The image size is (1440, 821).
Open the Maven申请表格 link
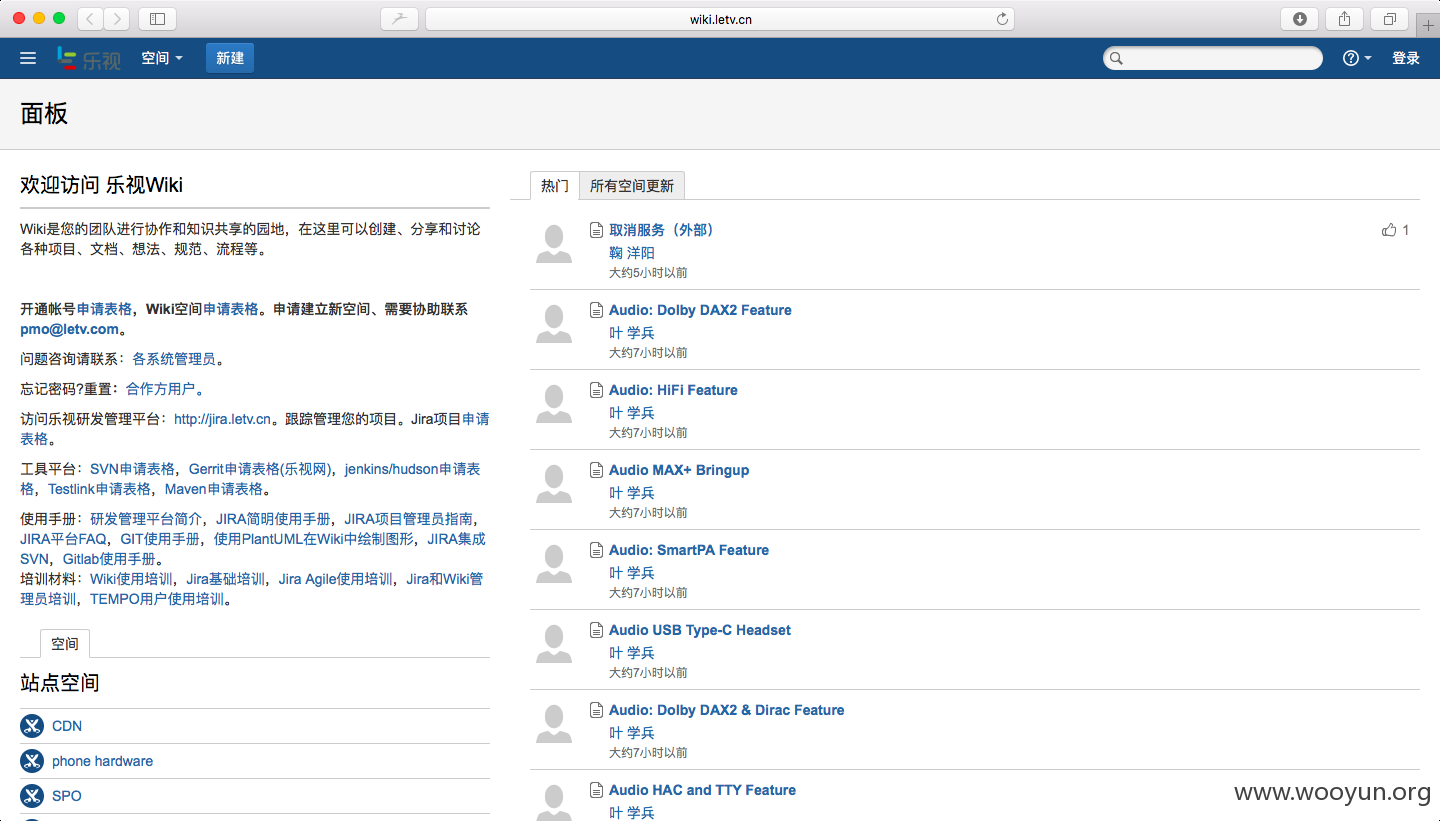pos(214,489)
